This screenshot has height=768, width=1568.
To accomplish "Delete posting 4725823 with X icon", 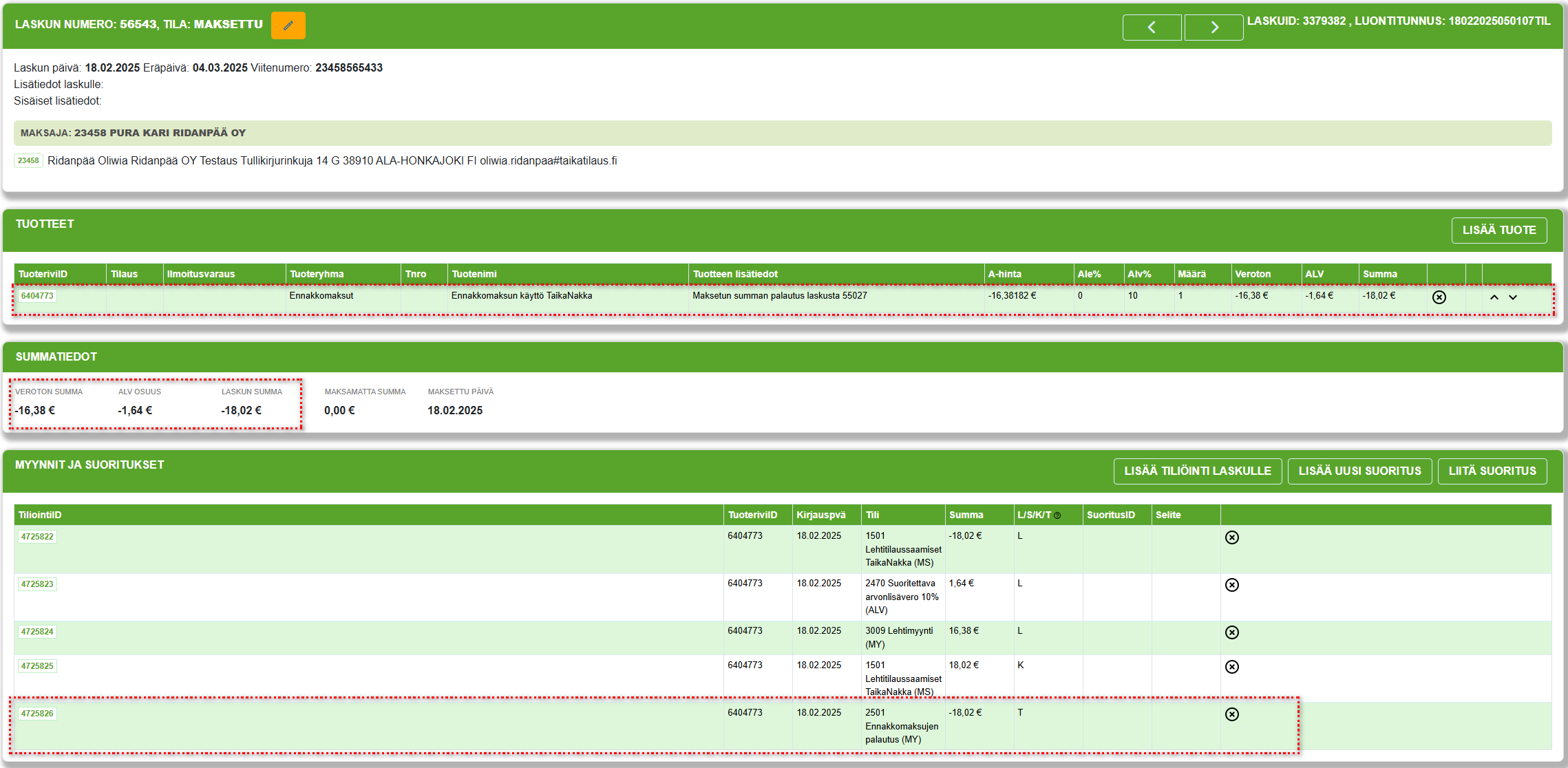I will pos(1231,584).
